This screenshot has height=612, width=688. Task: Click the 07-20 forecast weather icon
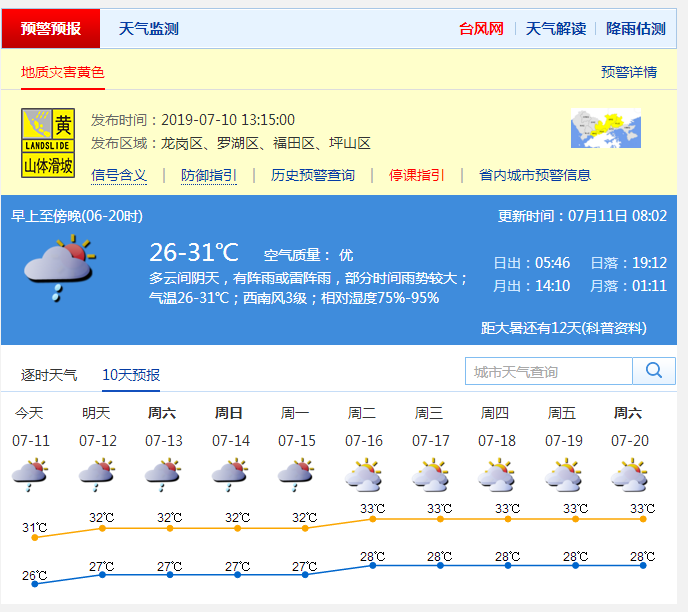630,475
